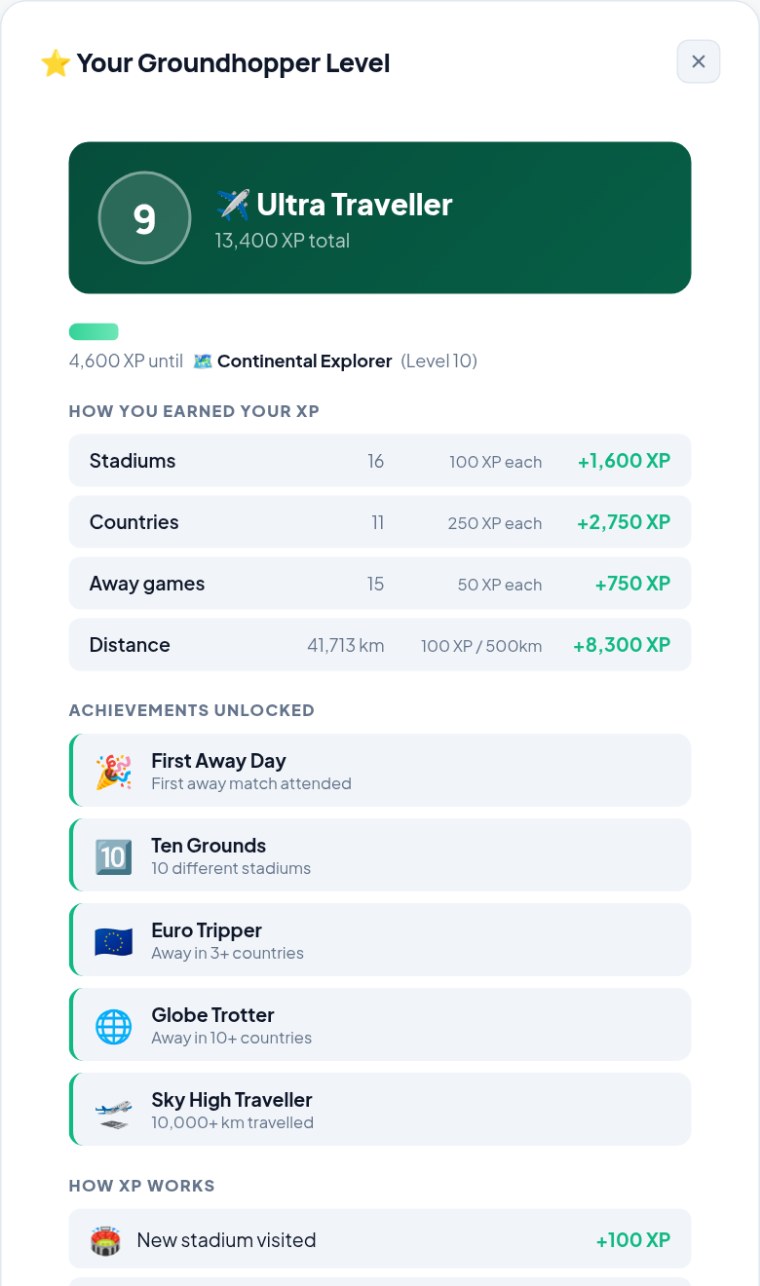Screen dimensions: 760x1286
Task: Click the +750 XP value
Action: [x=633, y=584]
